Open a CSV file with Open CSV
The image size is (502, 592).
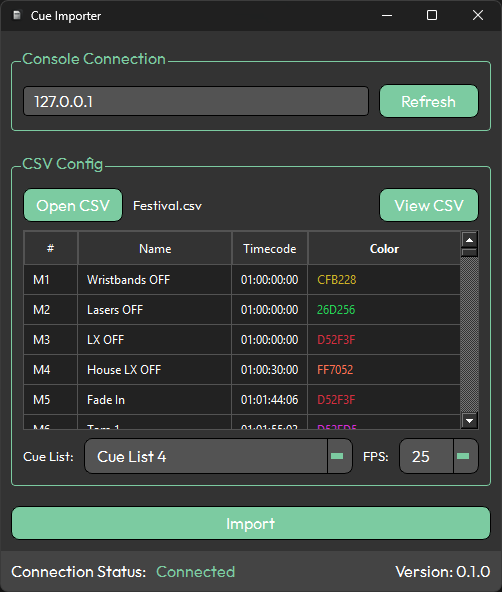[73, 205]
